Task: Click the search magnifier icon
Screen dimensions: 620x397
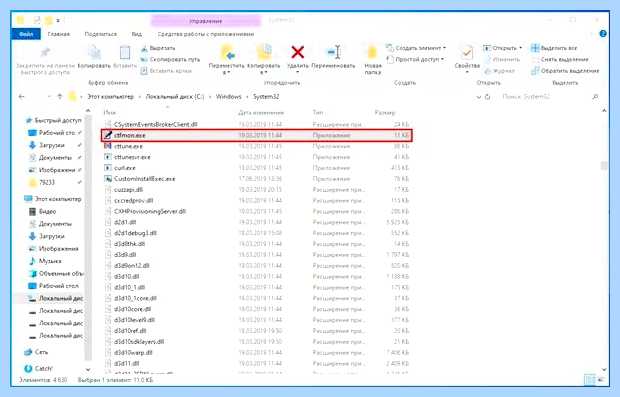Action: (x=595, y=96)
